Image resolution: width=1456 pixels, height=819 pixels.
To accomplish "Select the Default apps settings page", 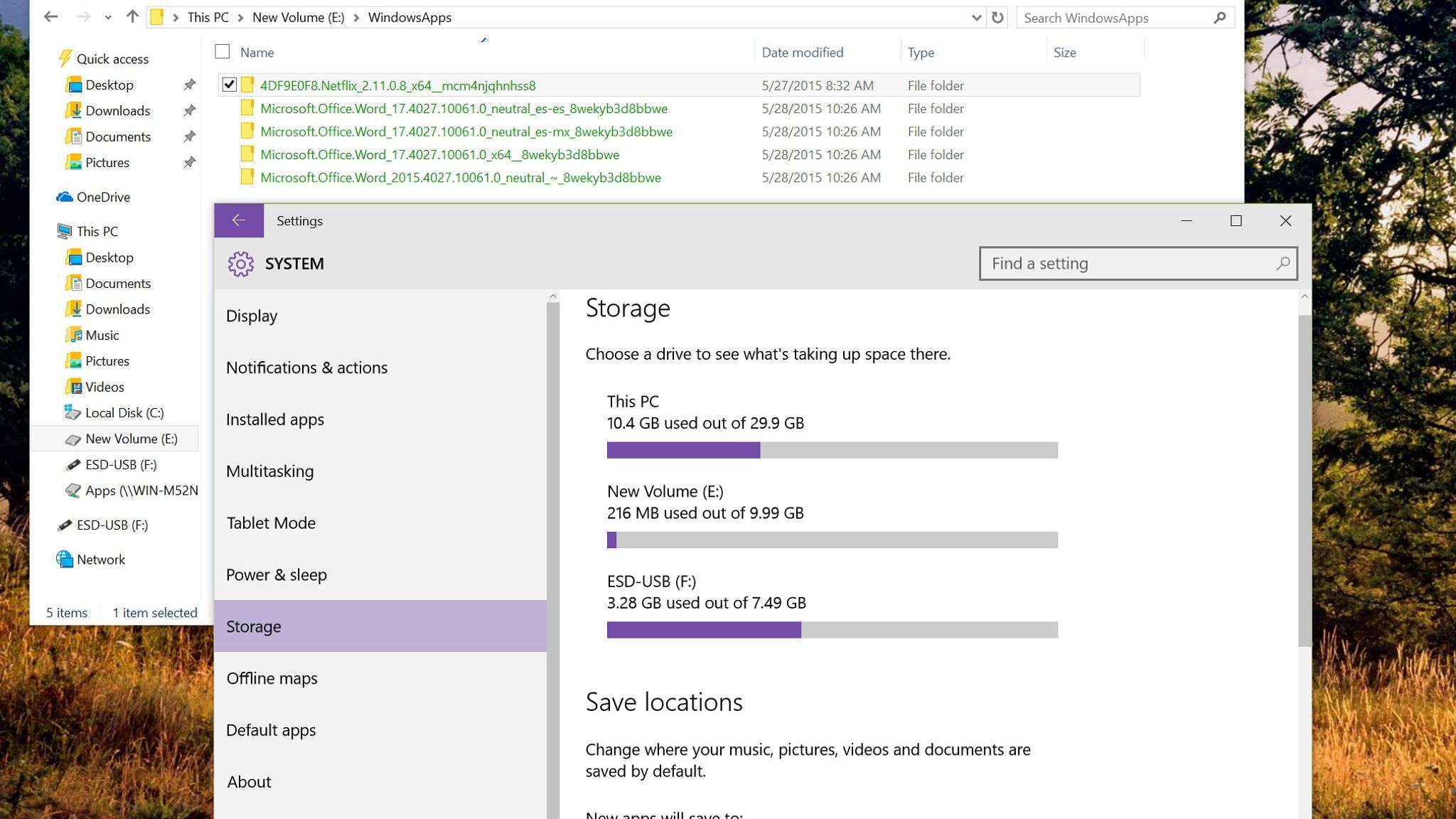I will point(271,730).
